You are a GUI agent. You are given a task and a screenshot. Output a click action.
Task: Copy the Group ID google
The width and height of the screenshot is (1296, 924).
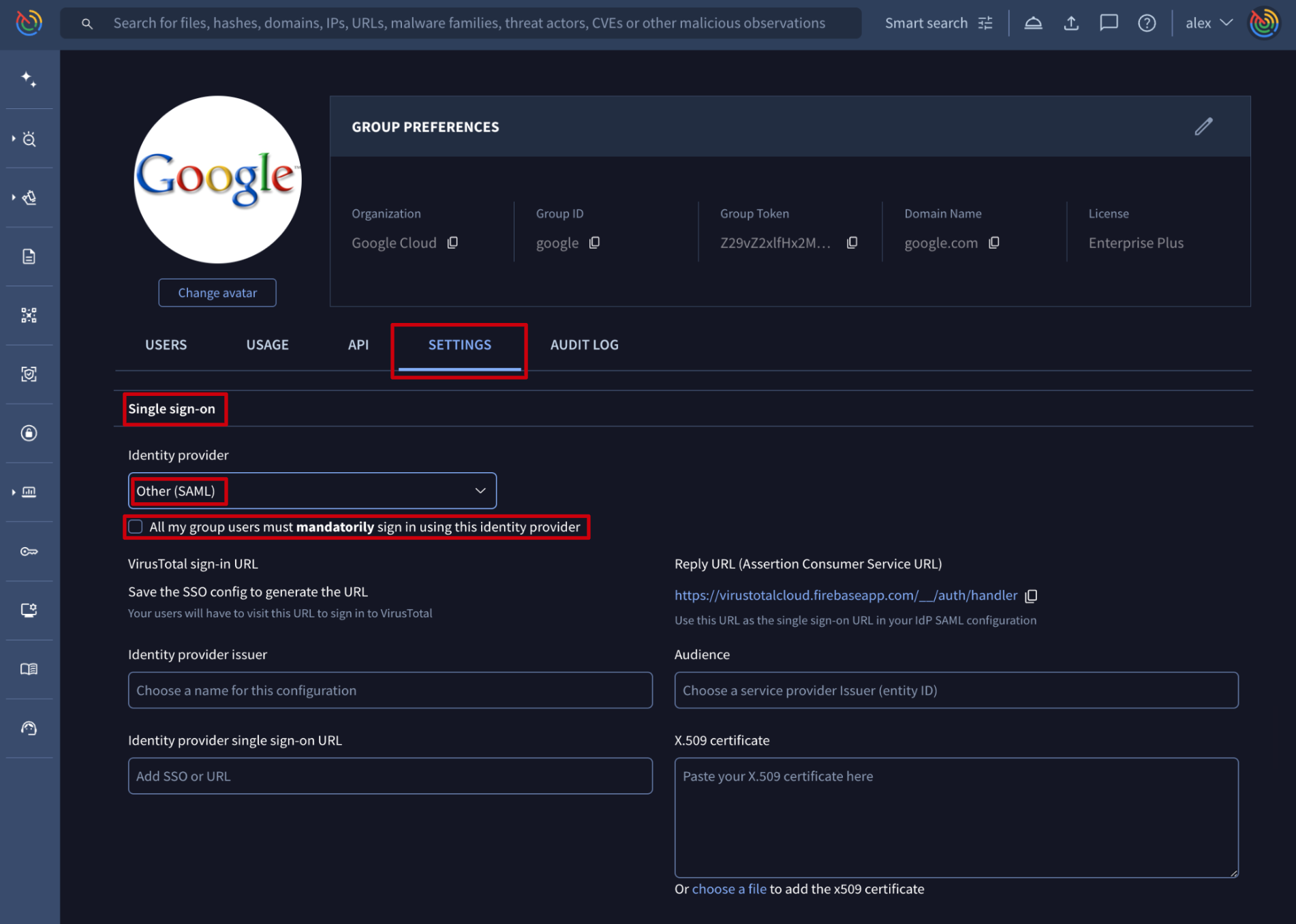[594, 243]
